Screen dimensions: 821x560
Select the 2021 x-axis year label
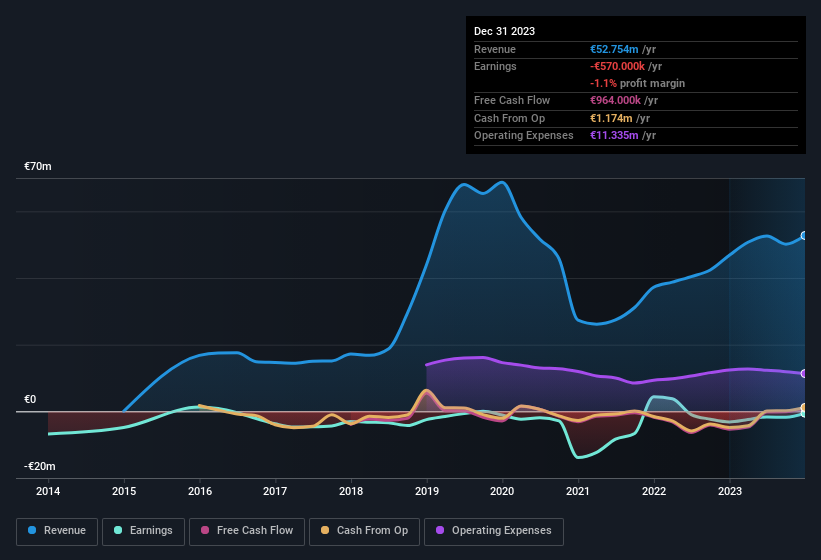click(578, 491)
